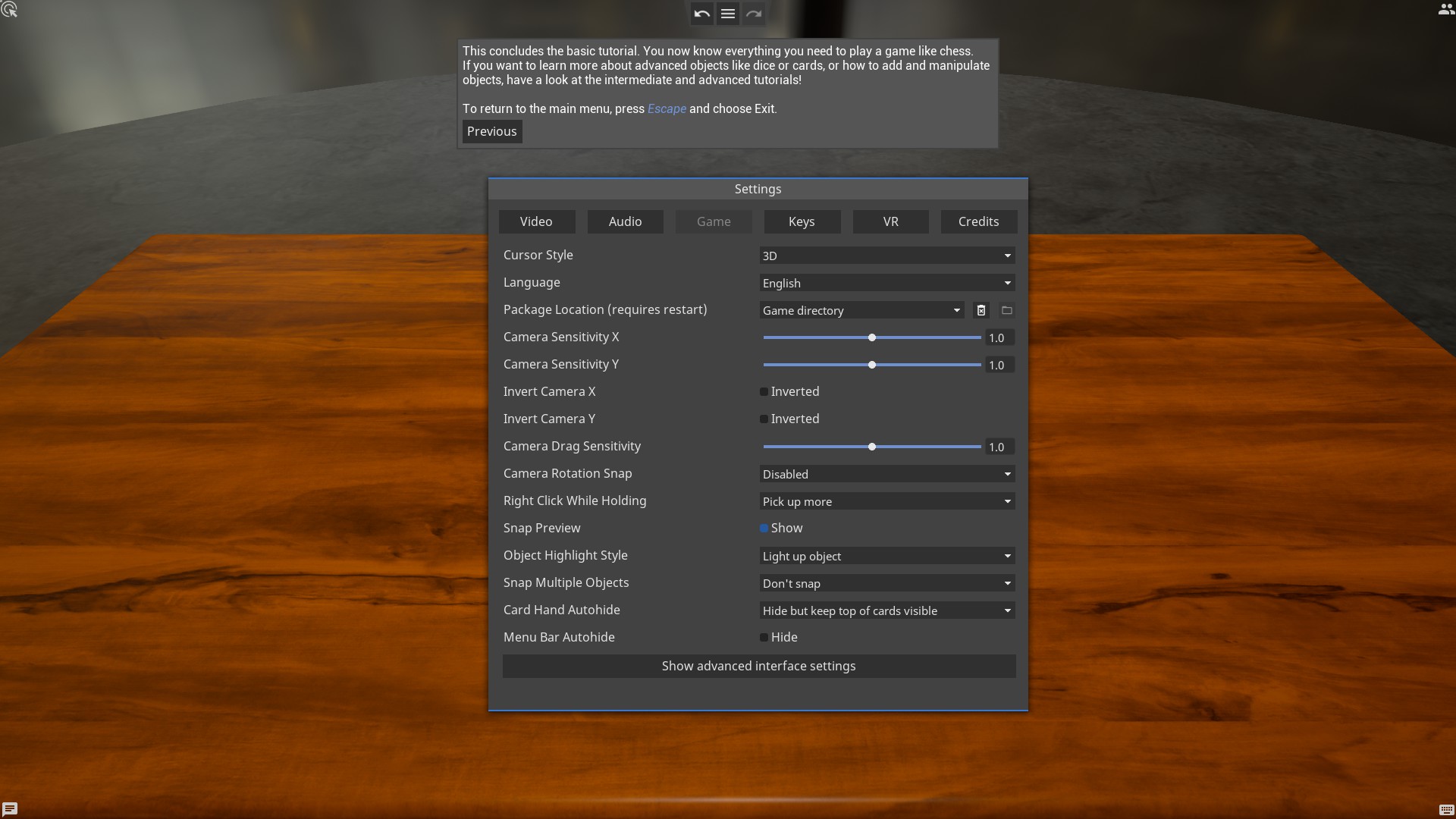1456x819 pixels.
Task: Enable Menu Bar Autohide Hide checkbox
Action: [x=764, y=638]
